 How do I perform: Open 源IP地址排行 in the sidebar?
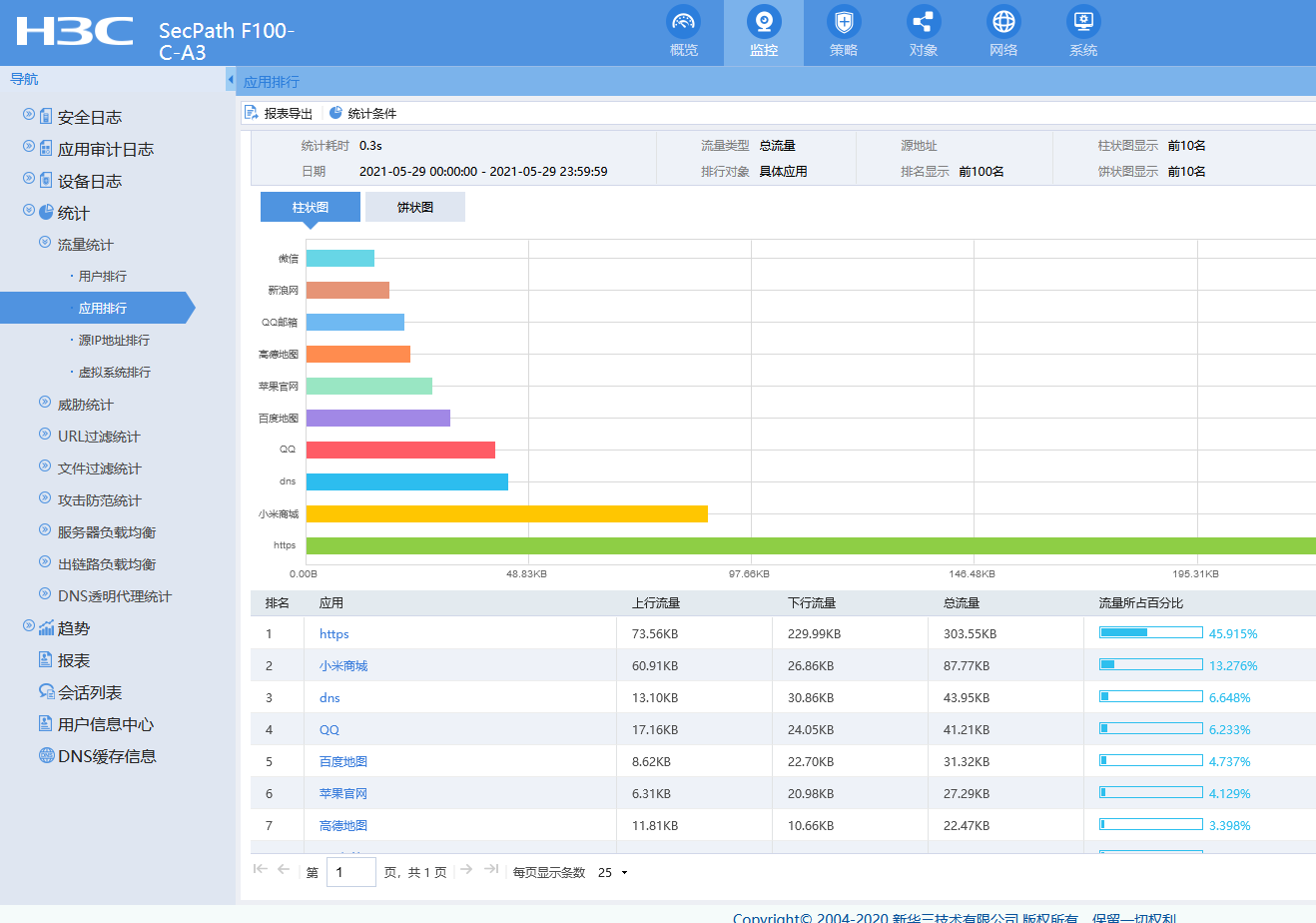[114, 340]
